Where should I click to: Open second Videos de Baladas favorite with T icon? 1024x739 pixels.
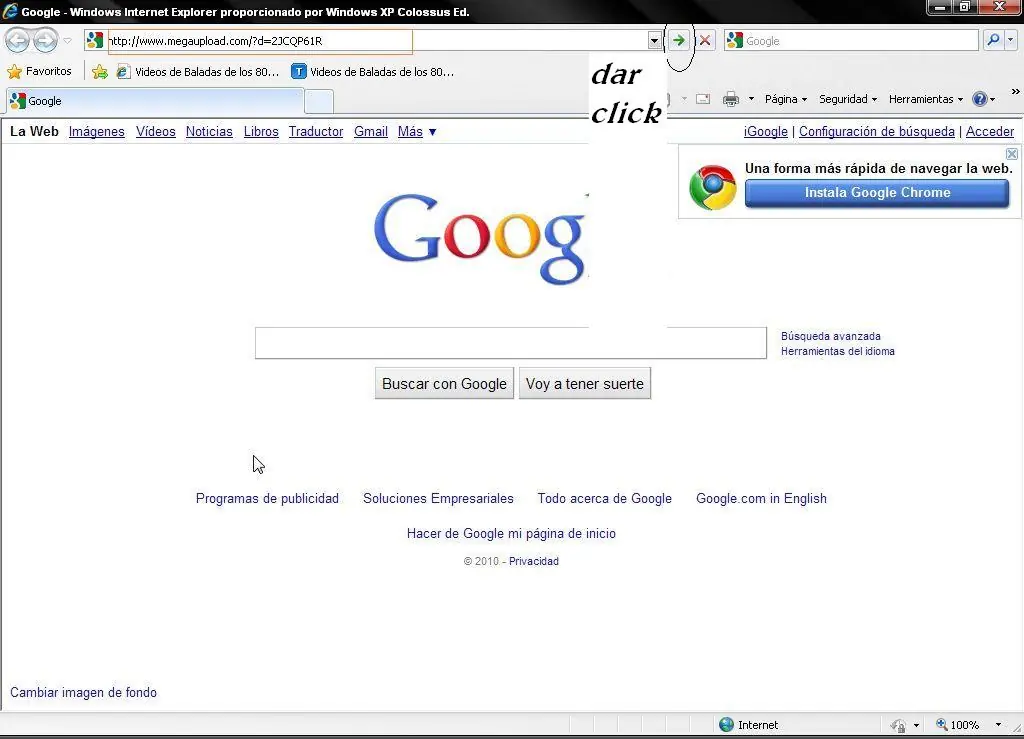point(373,72)
